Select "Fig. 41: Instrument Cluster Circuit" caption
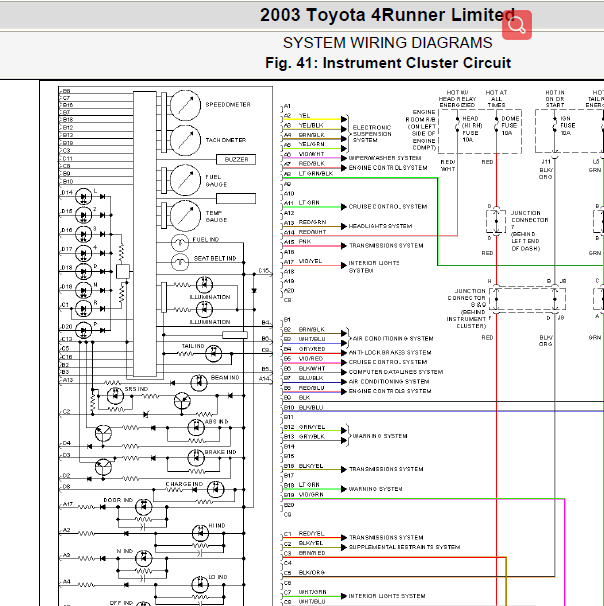The height and width of the screenshot is (606, 604). coord(388,63)
